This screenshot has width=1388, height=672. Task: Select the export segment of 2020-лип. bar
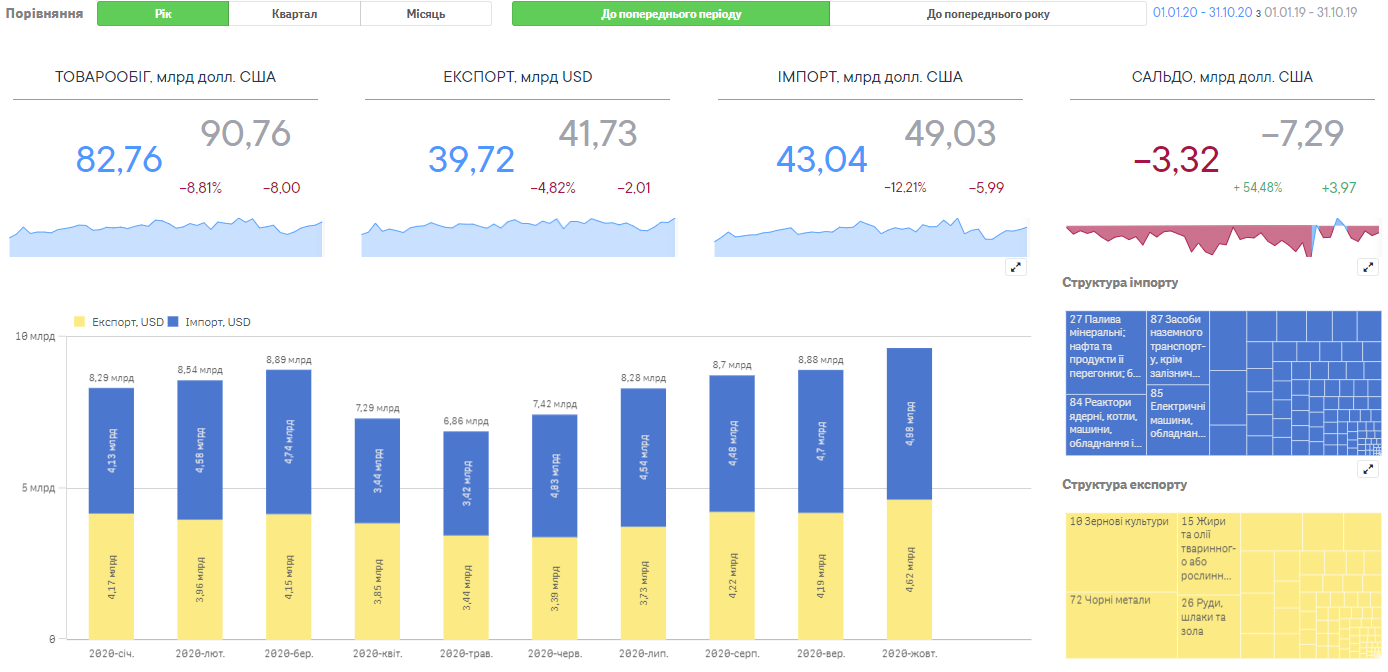(643, 583)
